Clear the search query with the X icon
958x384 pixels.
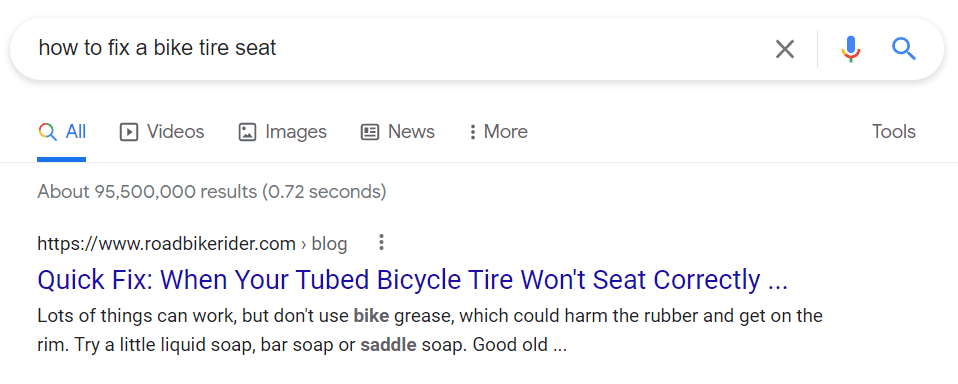[784, 49]
